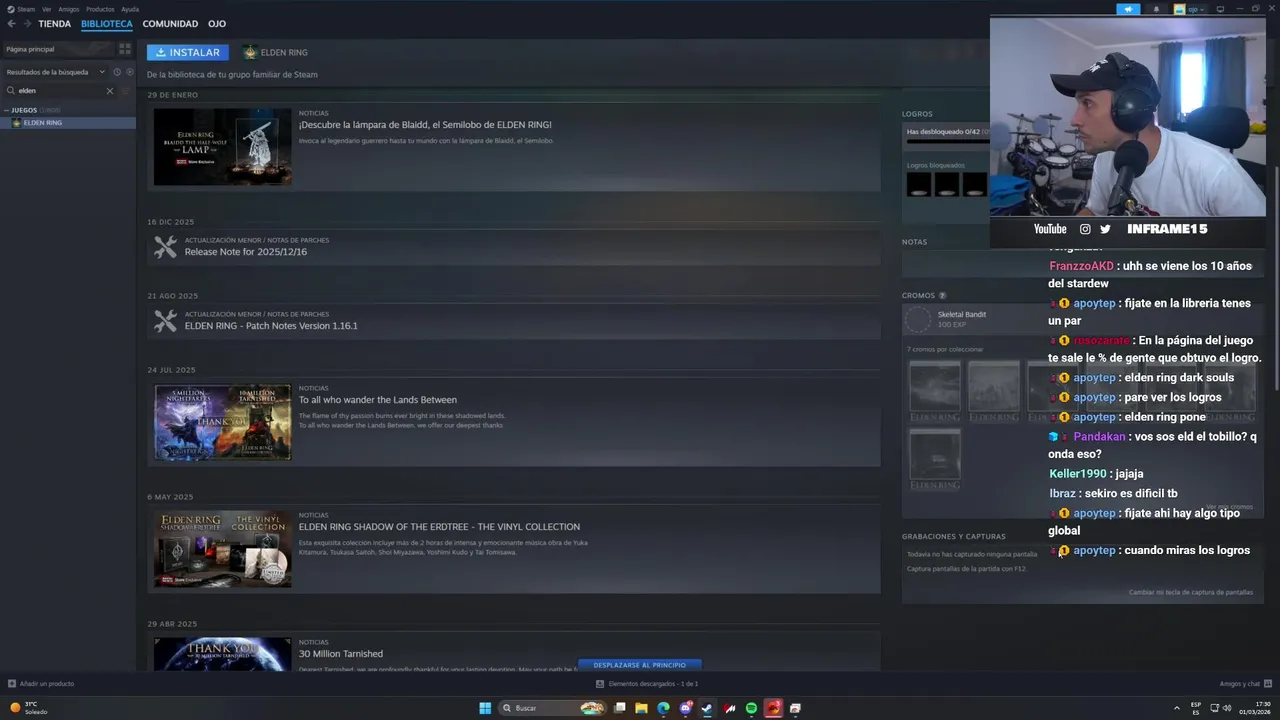
Task: Click the recent activity clock filter icon
Action: coord(116,72)
